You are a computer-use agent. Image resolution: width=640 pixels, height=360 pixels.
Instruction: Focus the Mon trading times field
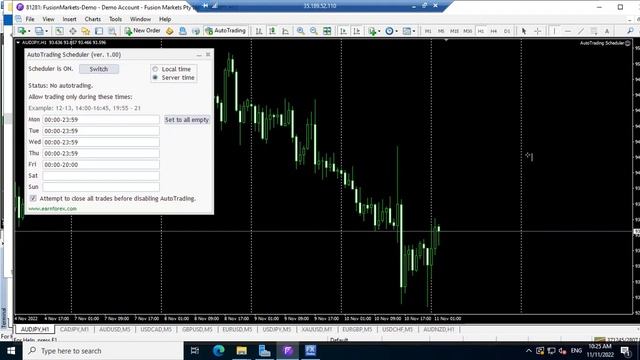coord(101,120)
